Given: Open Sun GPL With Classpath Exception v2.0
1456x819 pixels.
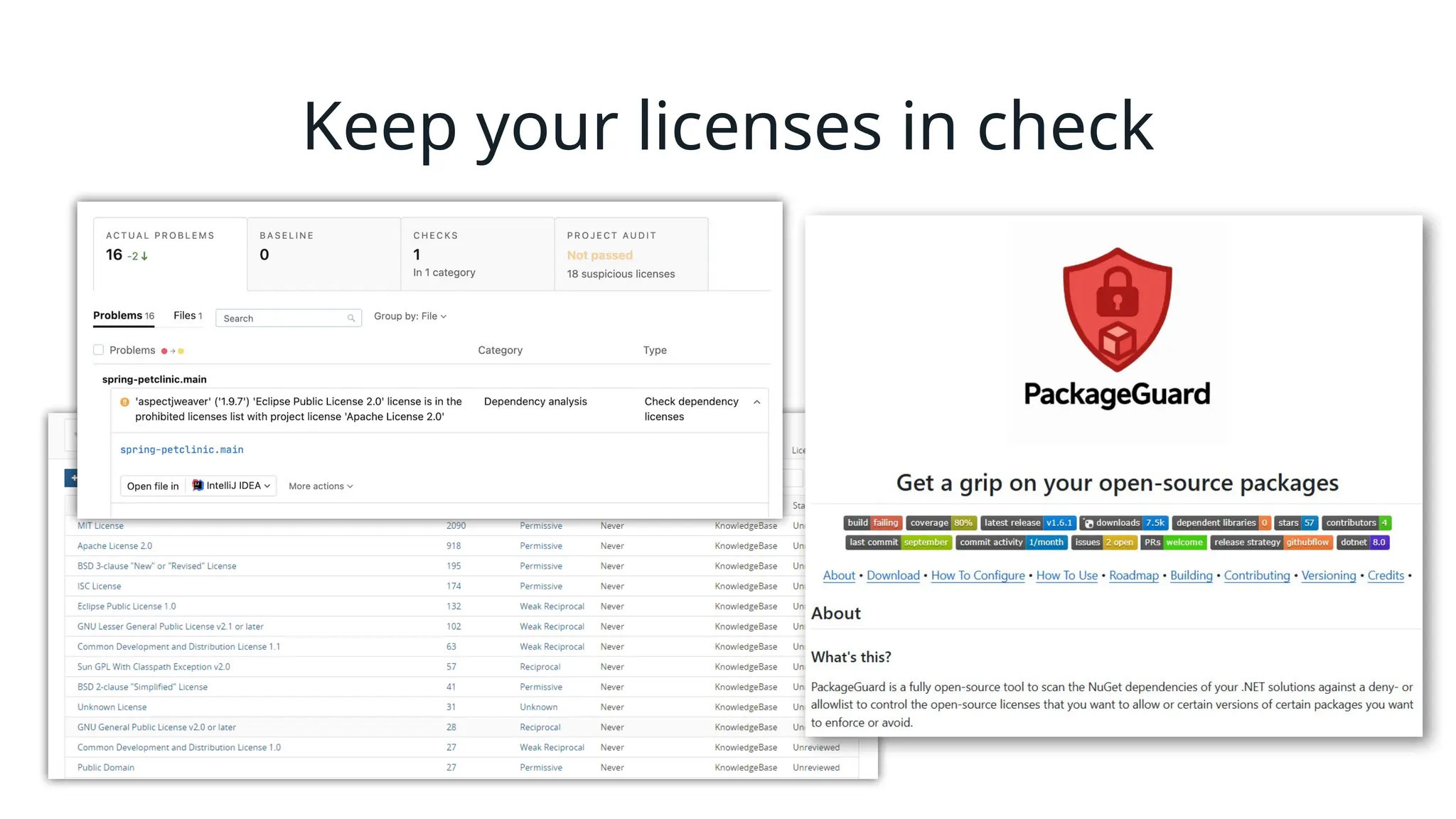Looking at the screenshot, I should click(x=154, y=667).
